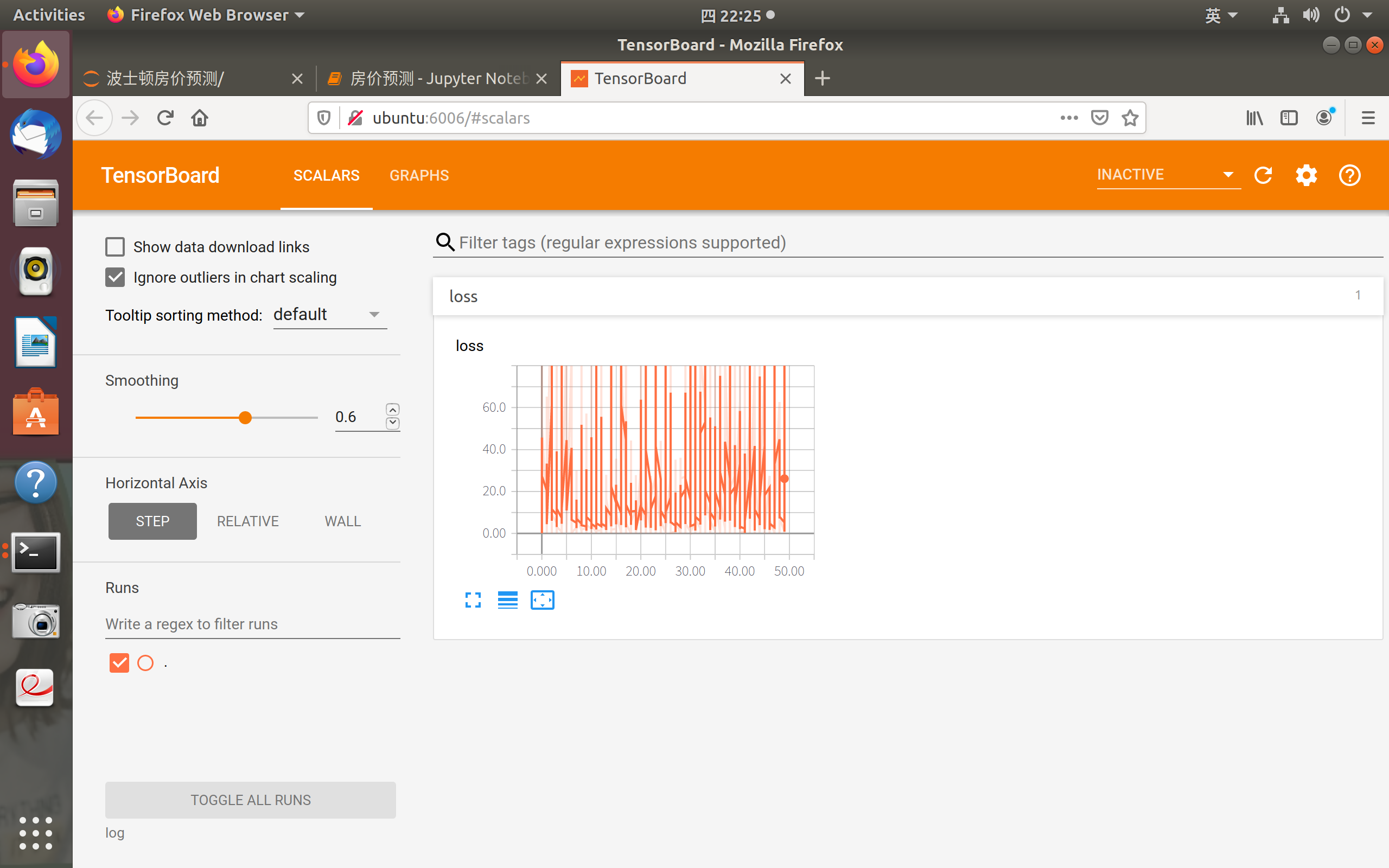Open TensorBoard settings gear
Screen dimensions: 1389x868
pyautogui.click(x=1306, y=175)
